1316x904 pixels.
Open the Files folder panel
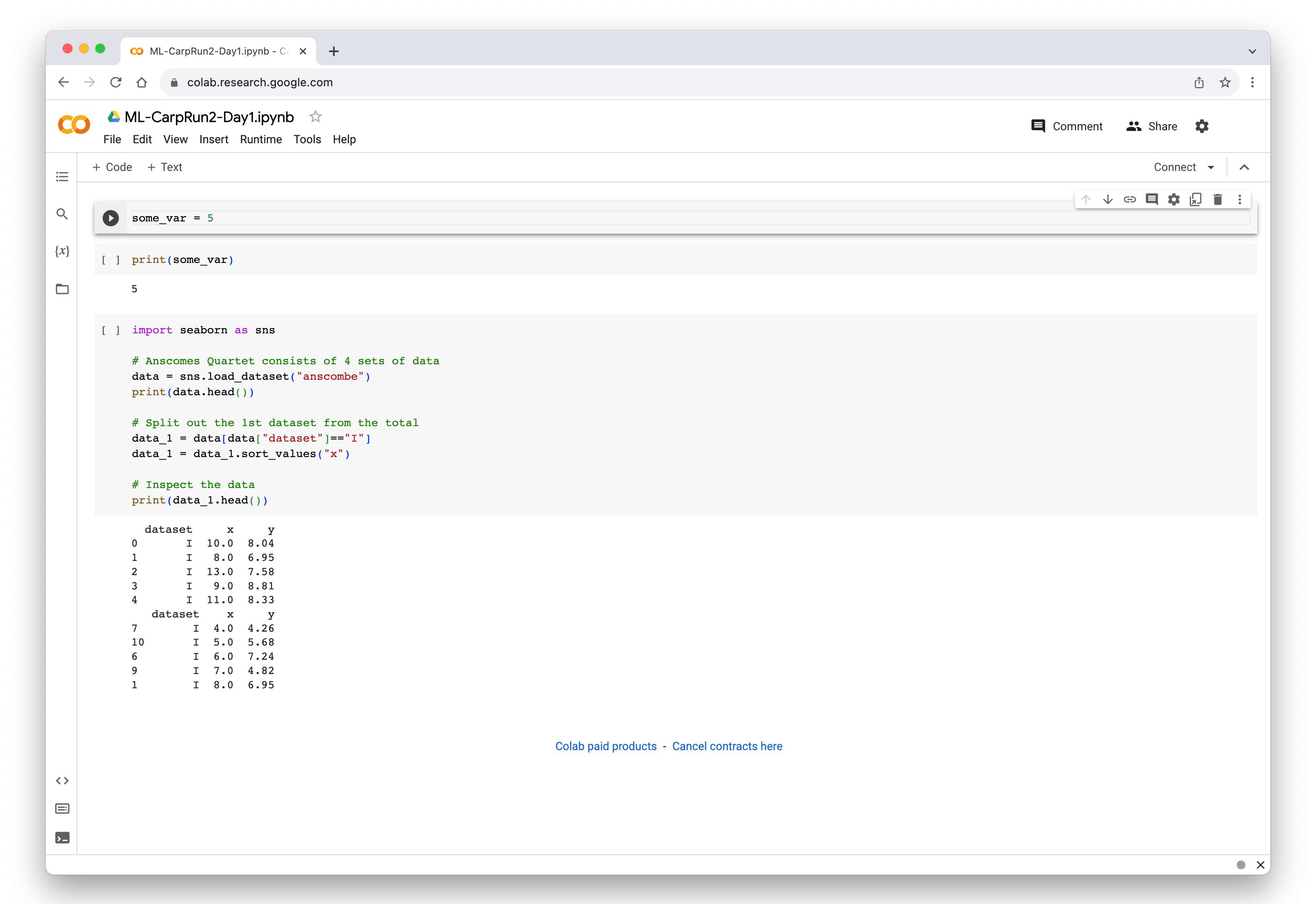coord(62,289)
